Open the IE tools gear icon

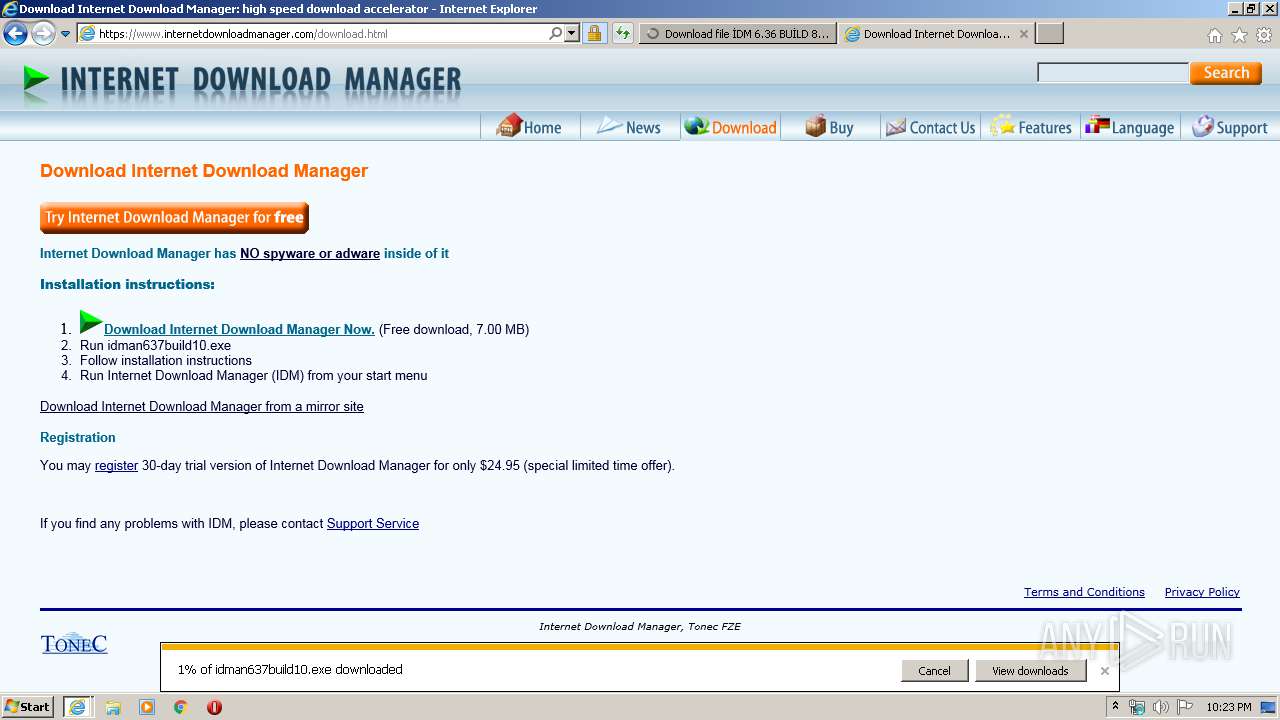[1264, 35]
